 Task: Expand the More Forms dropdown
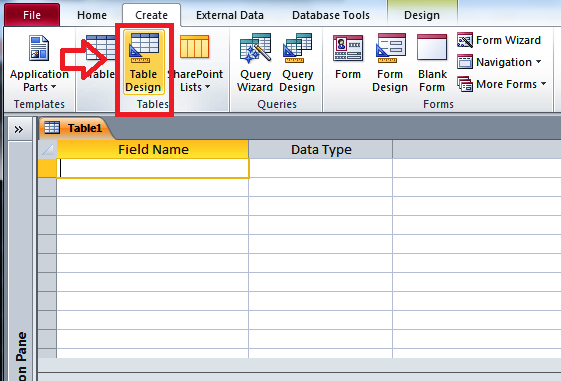[502, 84]
